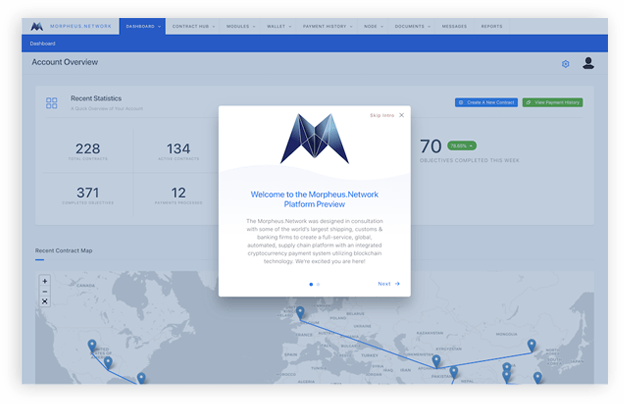Open the Reports menu item
This screenshot has height=404, width=624.
pyautogui.click(x=491, y=26)
